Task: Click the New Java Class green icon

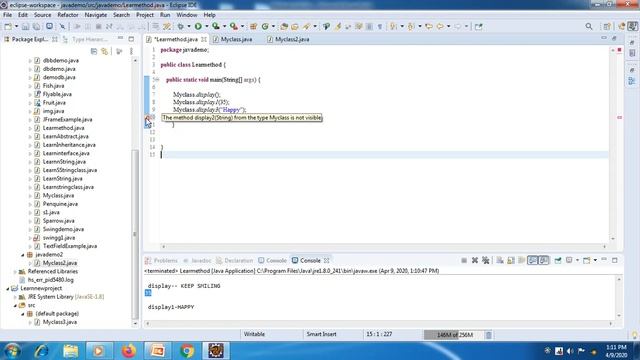Action: [265, 26]
